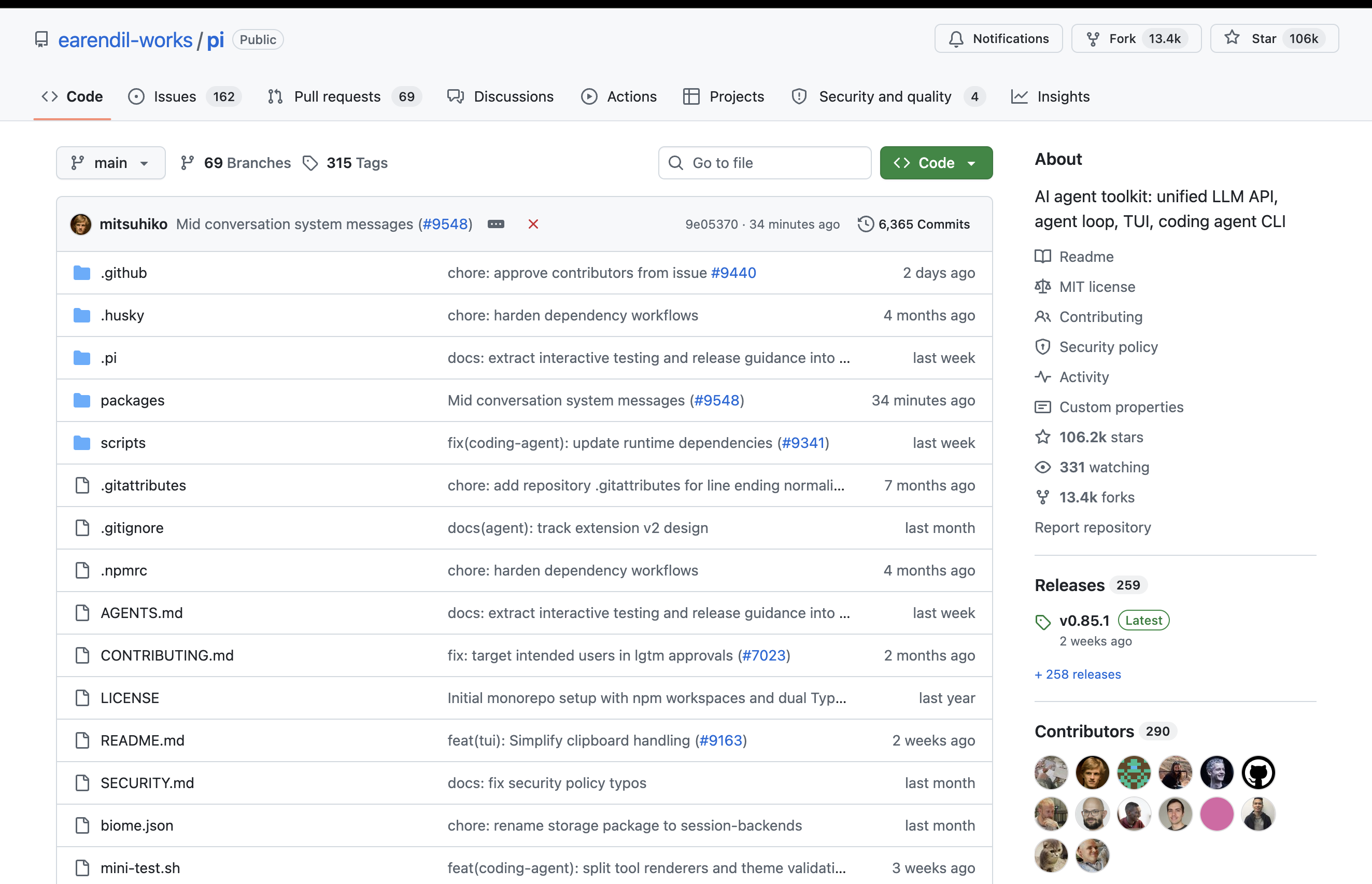Click mitsuhiko's avatar in the commit bar
Image resolution: width=1372 pixels, height=884 pixels.
coord(80,224)
